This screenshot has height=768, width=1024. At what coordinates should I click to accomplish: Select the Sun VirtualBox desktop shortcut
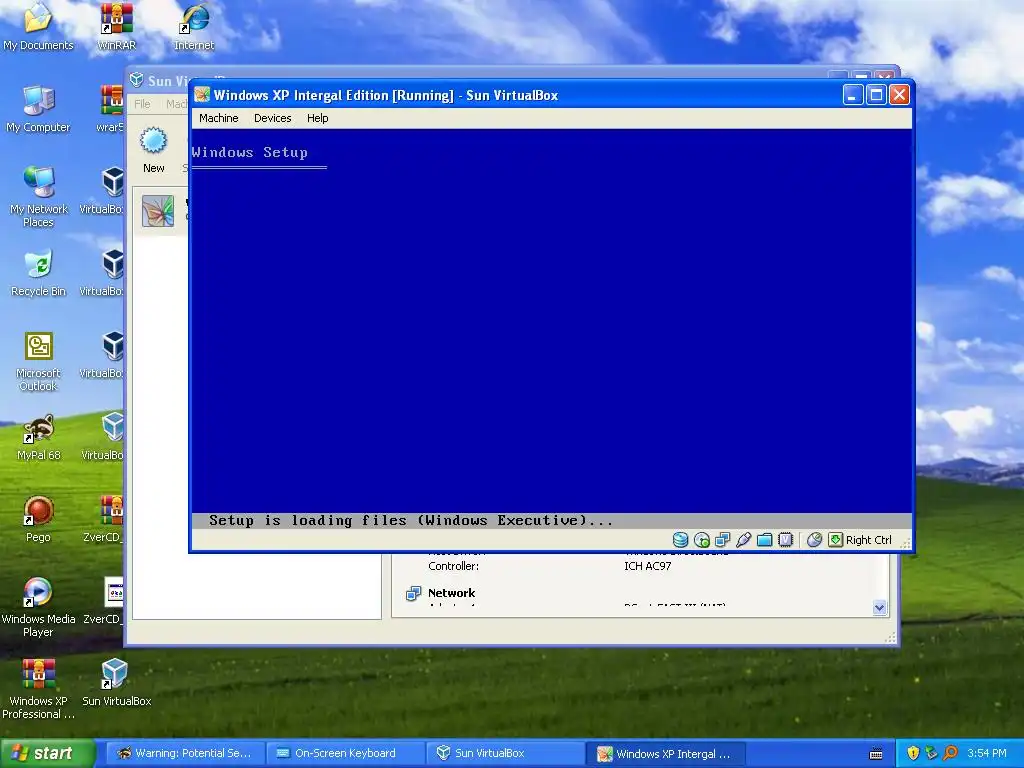pyautogui.click(x=116, y=682)
